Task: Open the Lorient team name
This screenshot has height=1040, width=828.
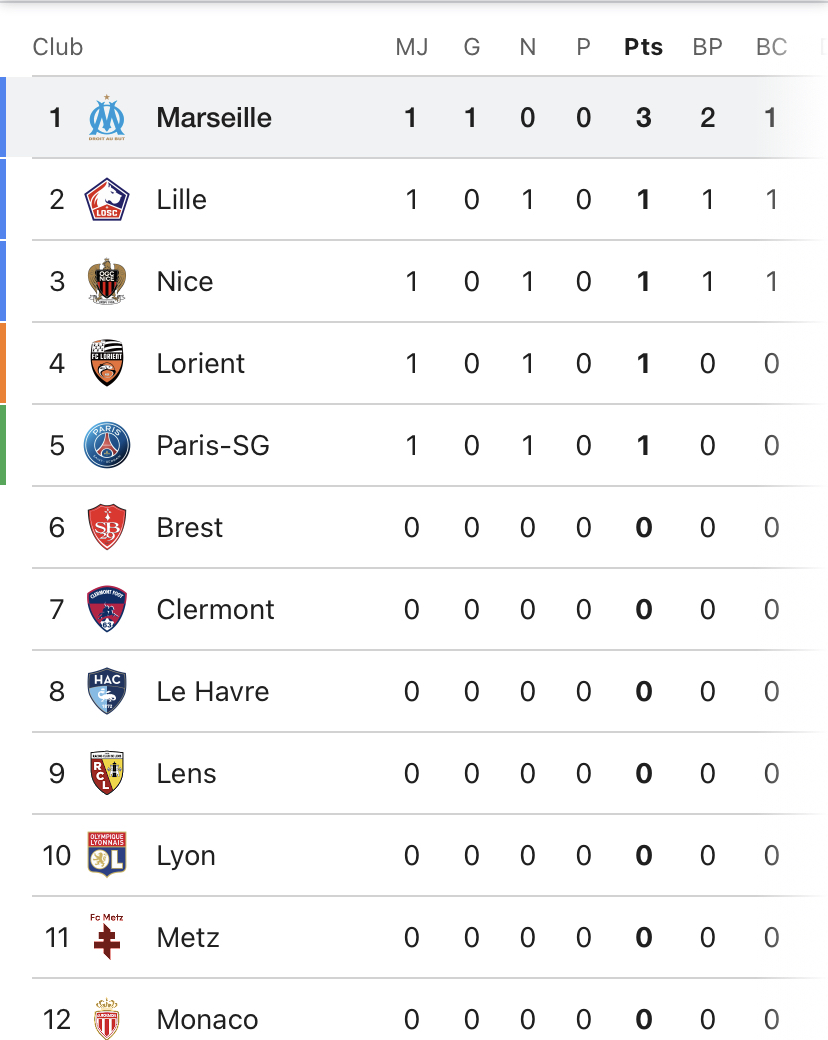Action: 200,363
